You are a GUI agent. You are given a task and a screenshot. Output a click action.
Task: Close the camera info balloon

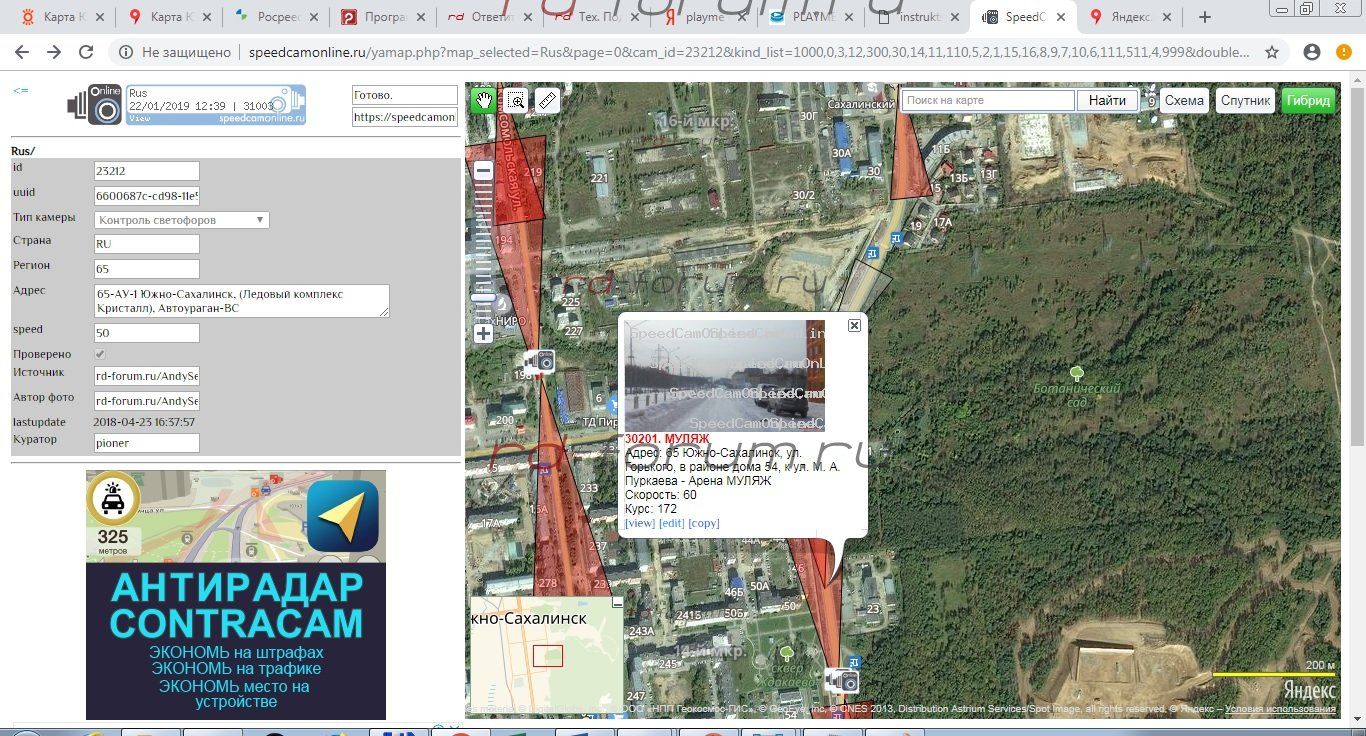point(854,325)
